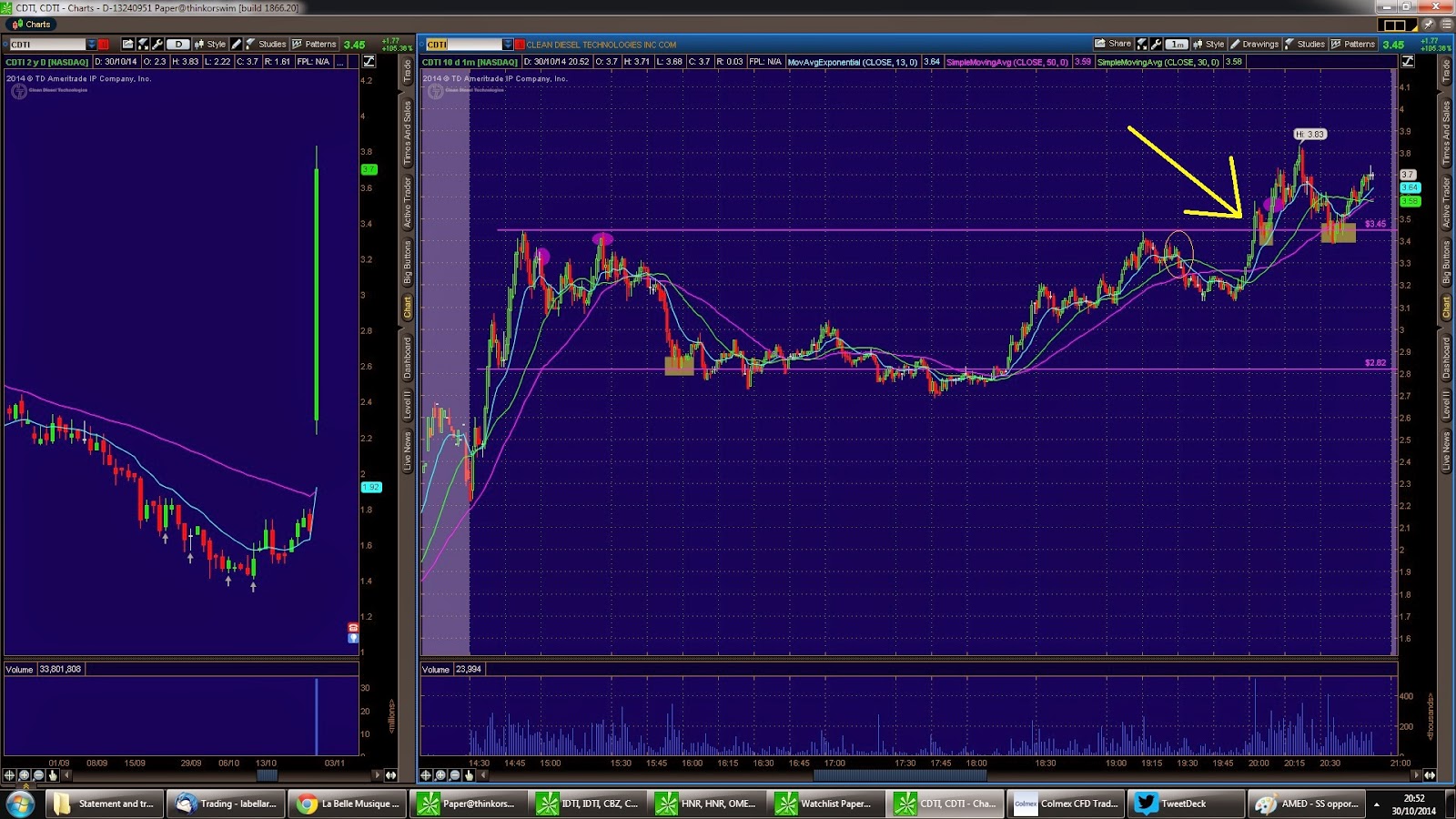Viewport: 1456px width, 819px height.
Task: Click right chart time axis scrollbar thumb
Action: 899,775
